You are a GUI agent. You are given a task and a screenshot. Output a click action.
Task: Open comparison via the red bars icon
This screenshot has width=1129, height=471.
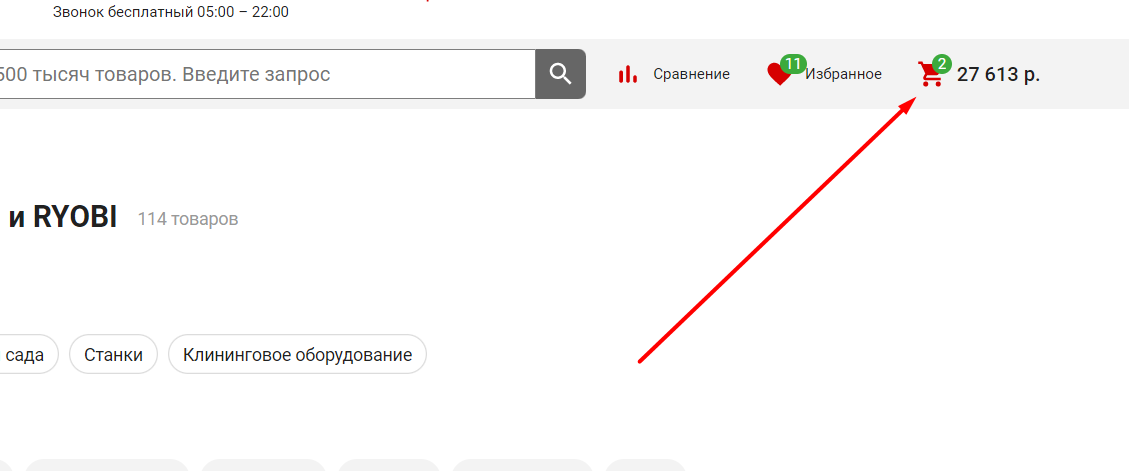click(628, 73)
